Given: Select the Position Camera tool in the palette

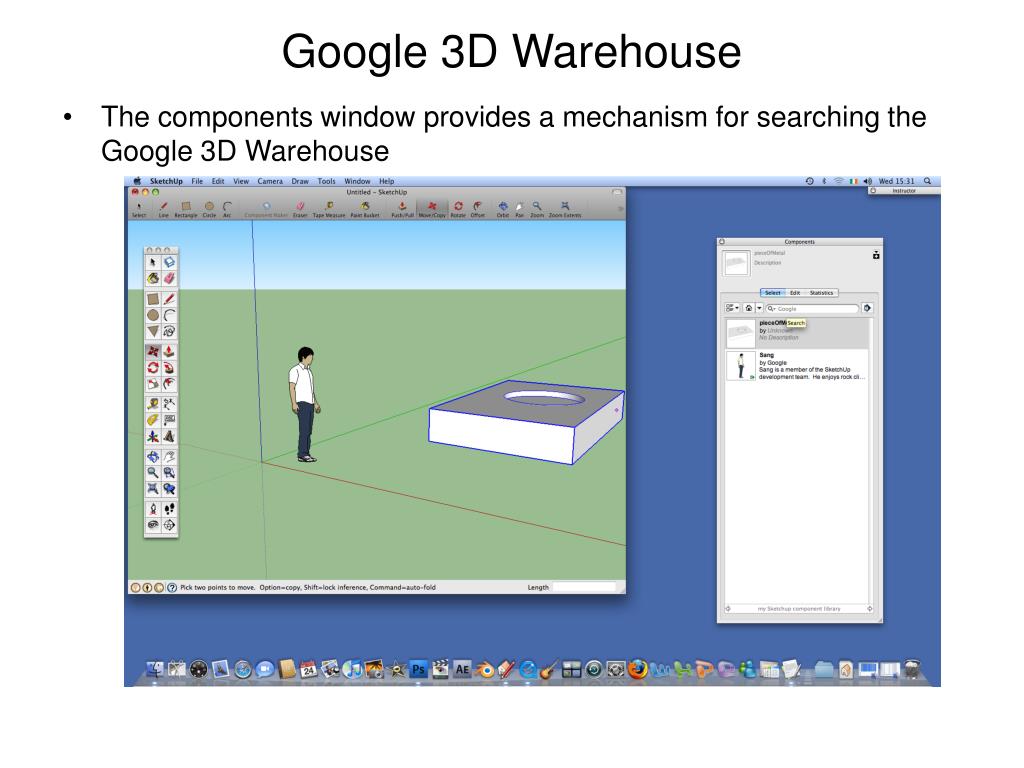Looking at the screenshot, I should [153, 509].
